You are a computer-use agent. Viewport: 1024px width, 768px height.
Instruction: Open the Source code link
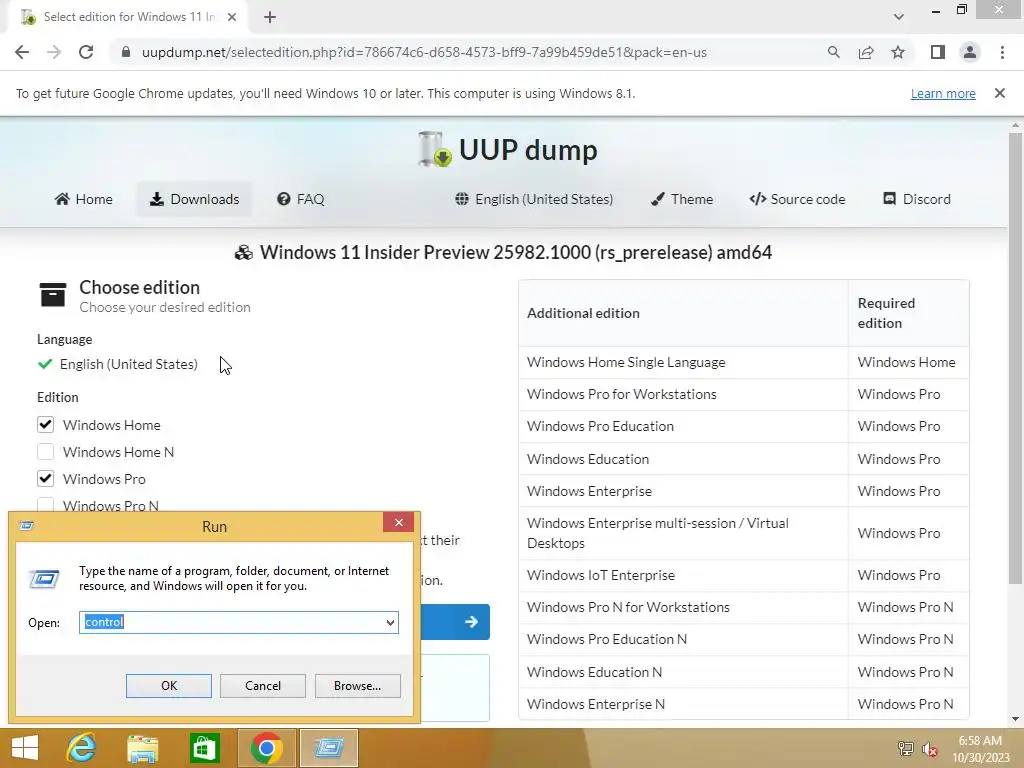coord(797,199)
